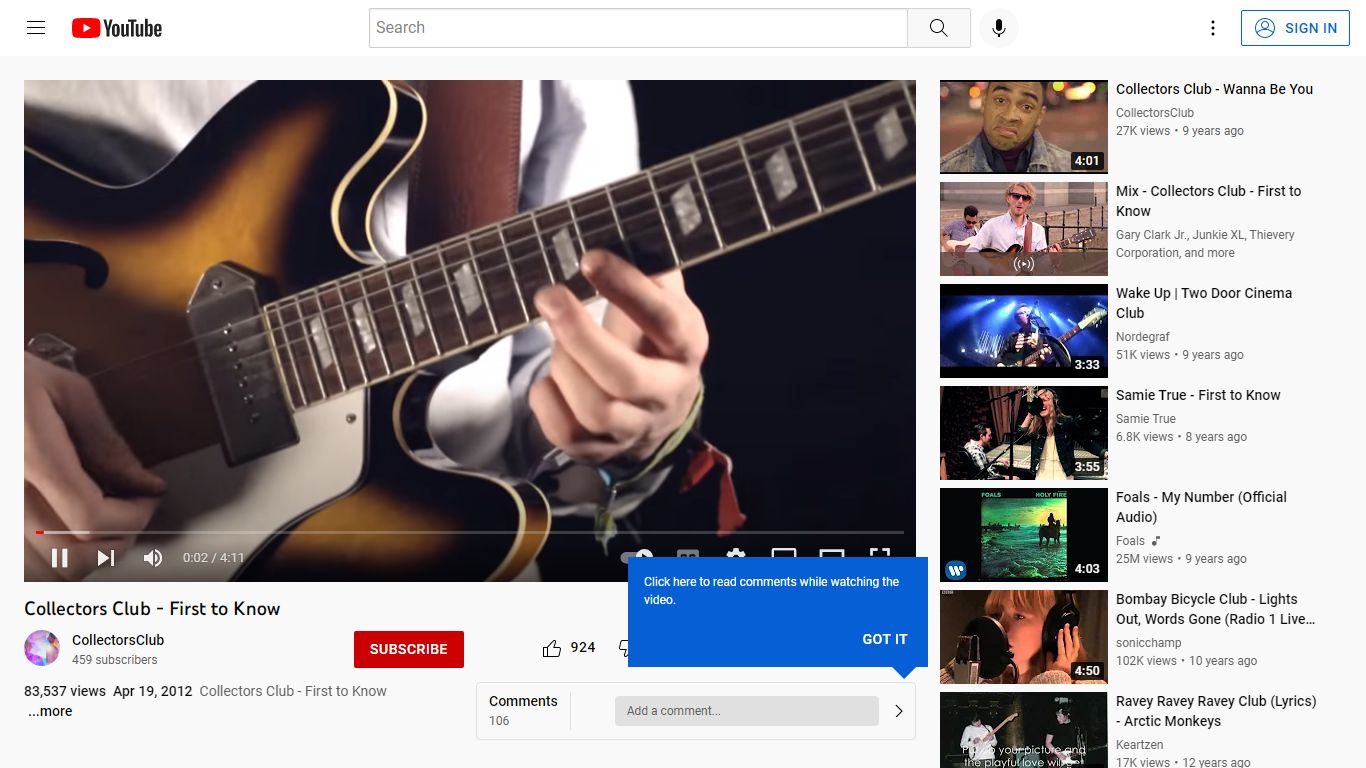Open "Ravey Ravey Ravey Club (Lyrics)" title
Image resolution: width=1366 pixels, height=768 pixels.
[1216, 711]
